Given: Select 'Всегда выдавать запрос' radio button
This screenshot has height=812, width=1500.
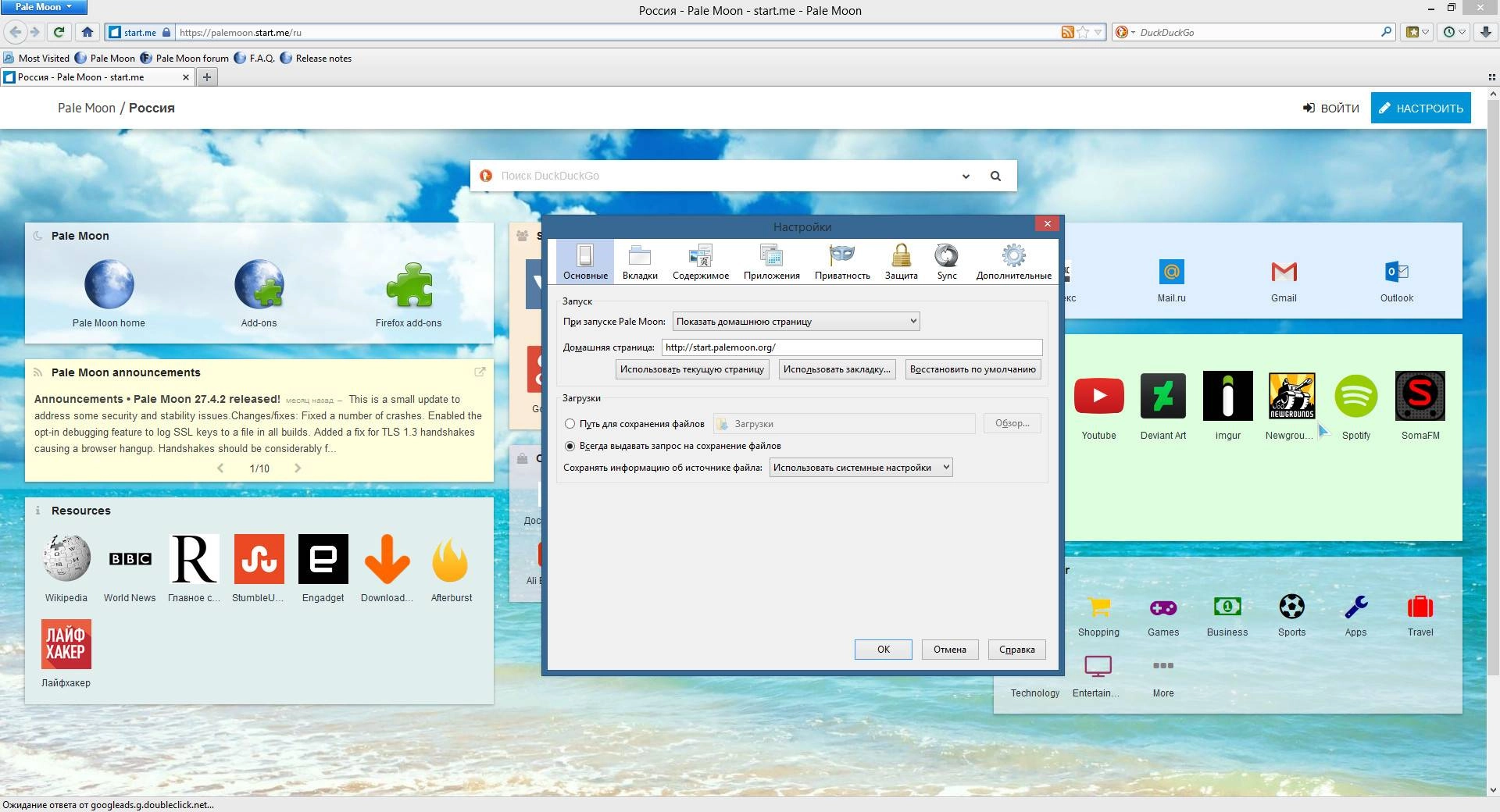Looking at the screenshot, I should click(570, 446).
